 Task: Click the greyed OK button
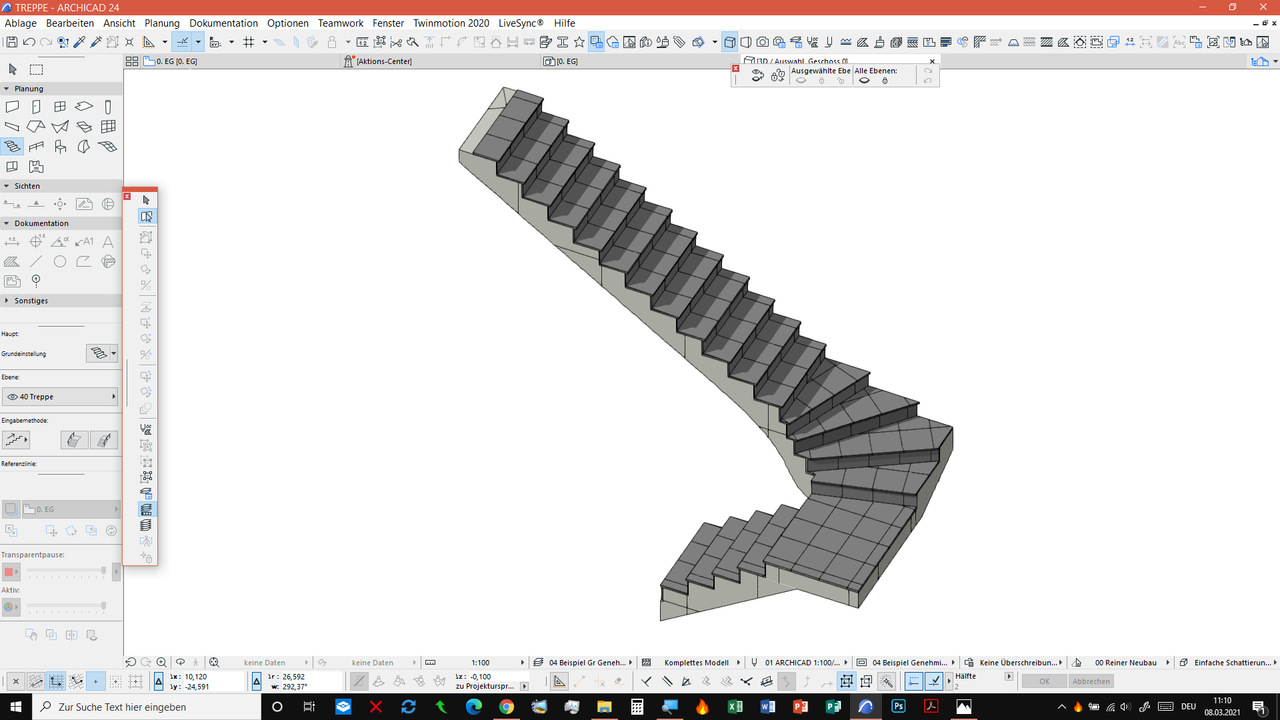pyautogui.click(x=1044, y=681)
